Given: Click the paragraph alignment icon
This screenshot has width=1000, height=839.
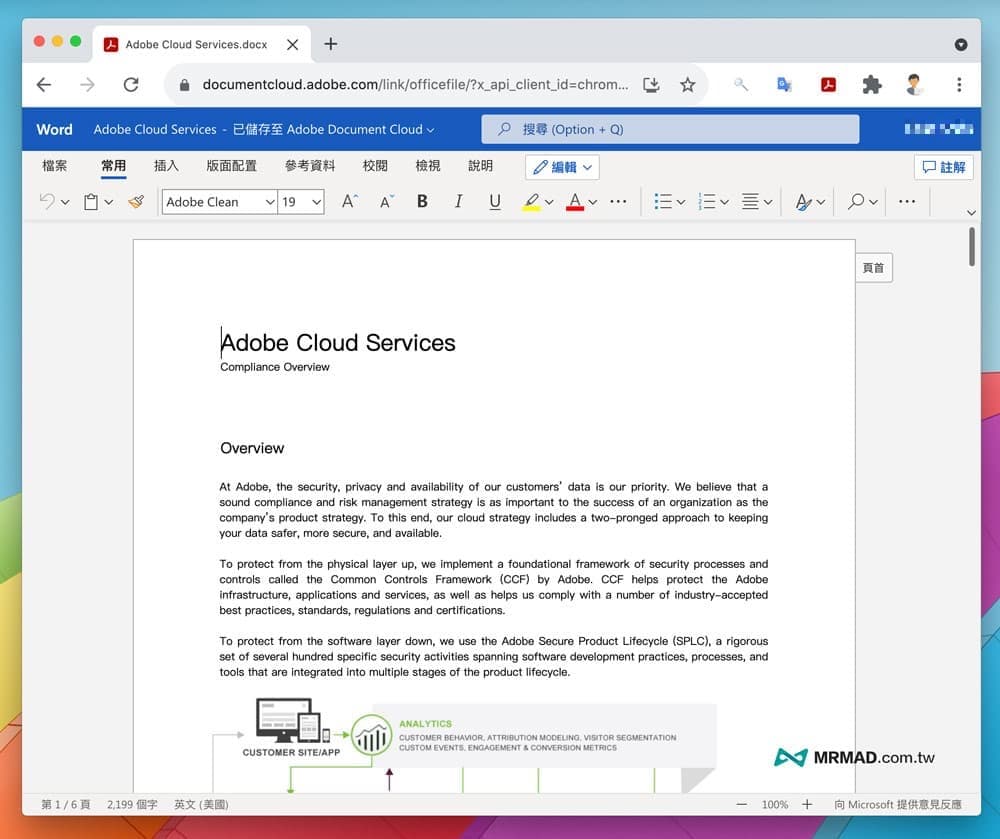Looking at the screenshot, I should point(751,201).
